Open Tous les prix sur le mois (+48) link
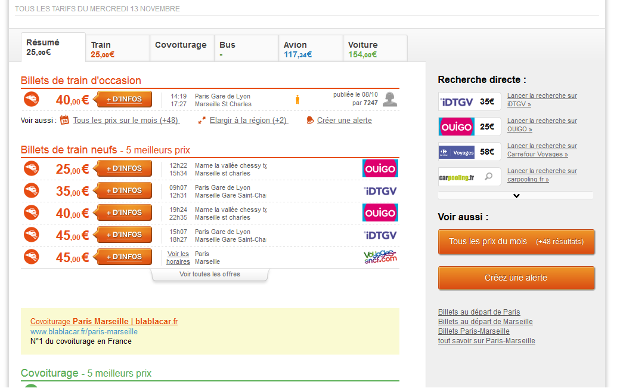This screenshot has width=620, height=388. [126, 120]
